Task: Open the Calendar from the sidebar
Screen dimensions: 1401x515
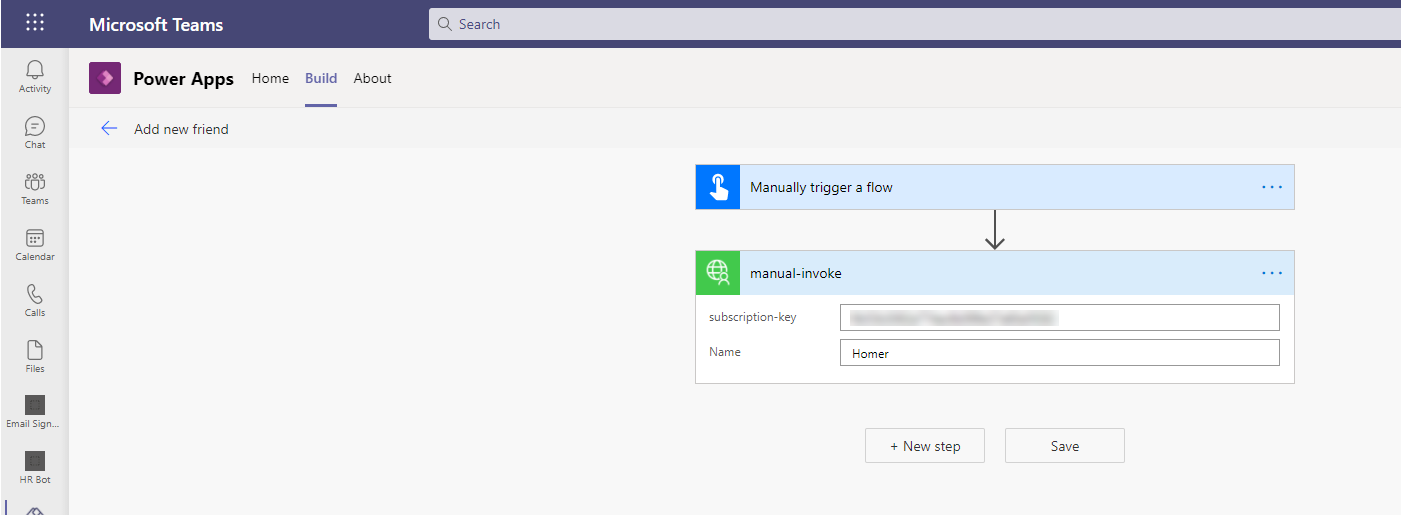Action: (35, 244)
